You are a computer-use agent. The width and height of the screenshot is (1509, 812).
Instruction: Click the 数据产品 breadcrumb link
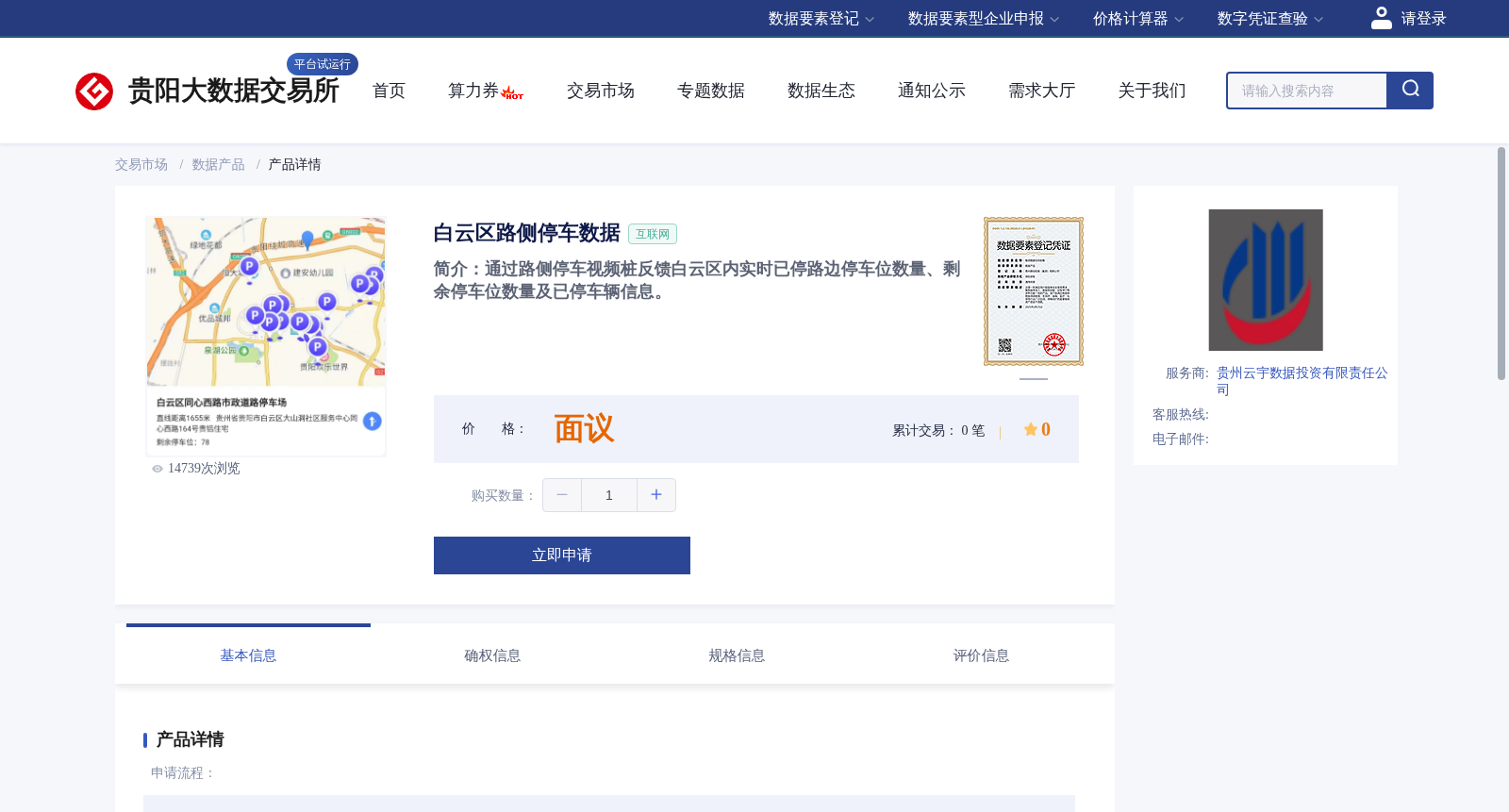pyautogui.click(x=218, y=165)
